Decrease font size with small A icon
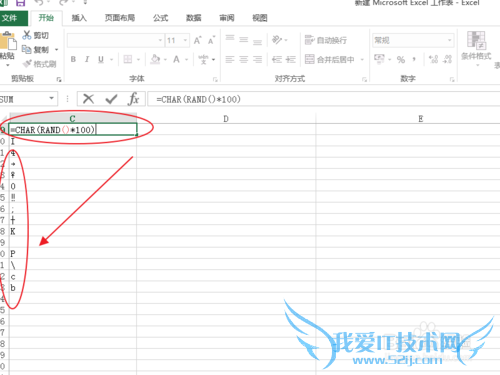The width and height of the screenshot is (500, 375). (211, 40)
